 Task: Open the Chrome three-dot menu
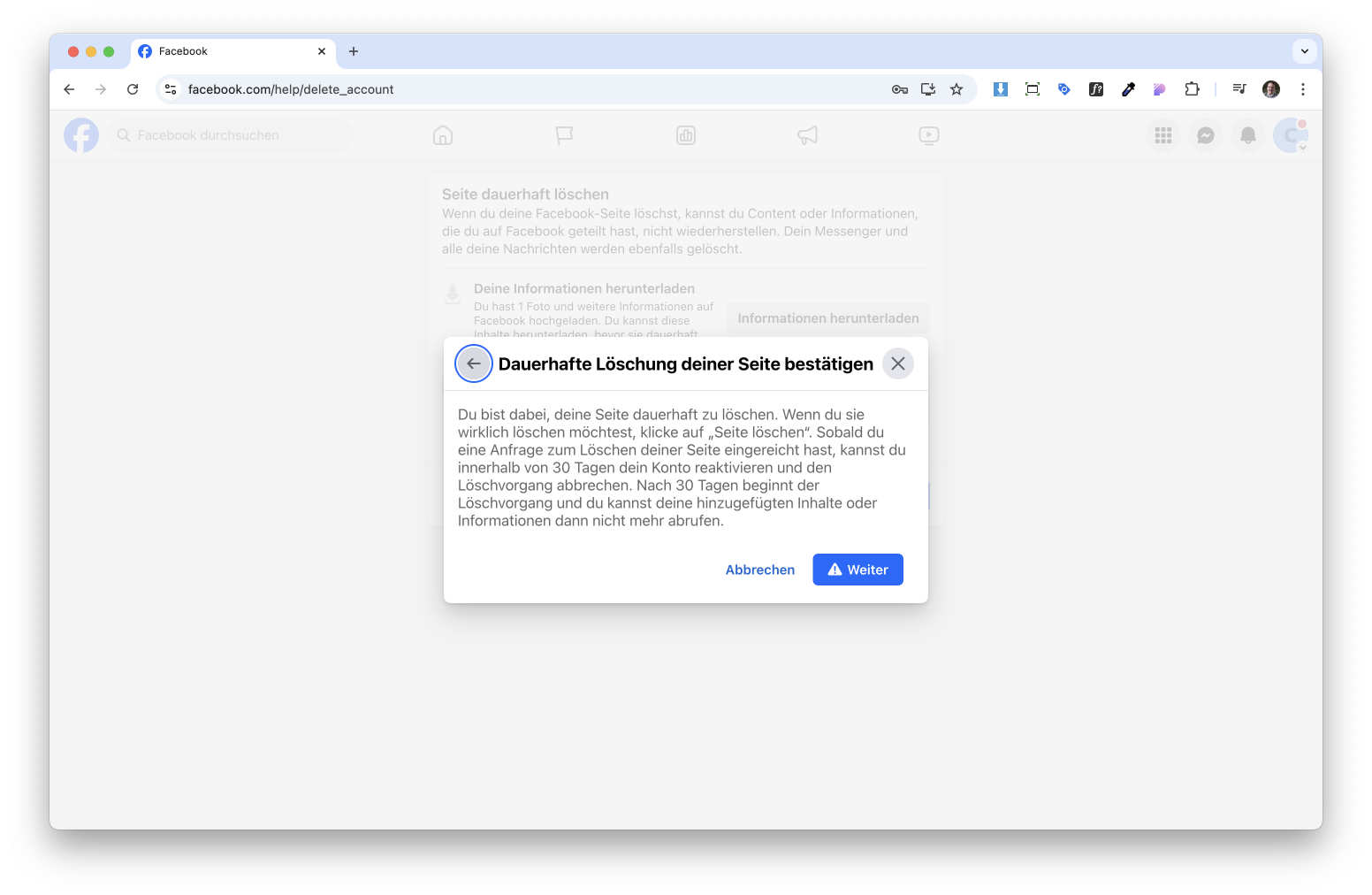point(1302,89)
